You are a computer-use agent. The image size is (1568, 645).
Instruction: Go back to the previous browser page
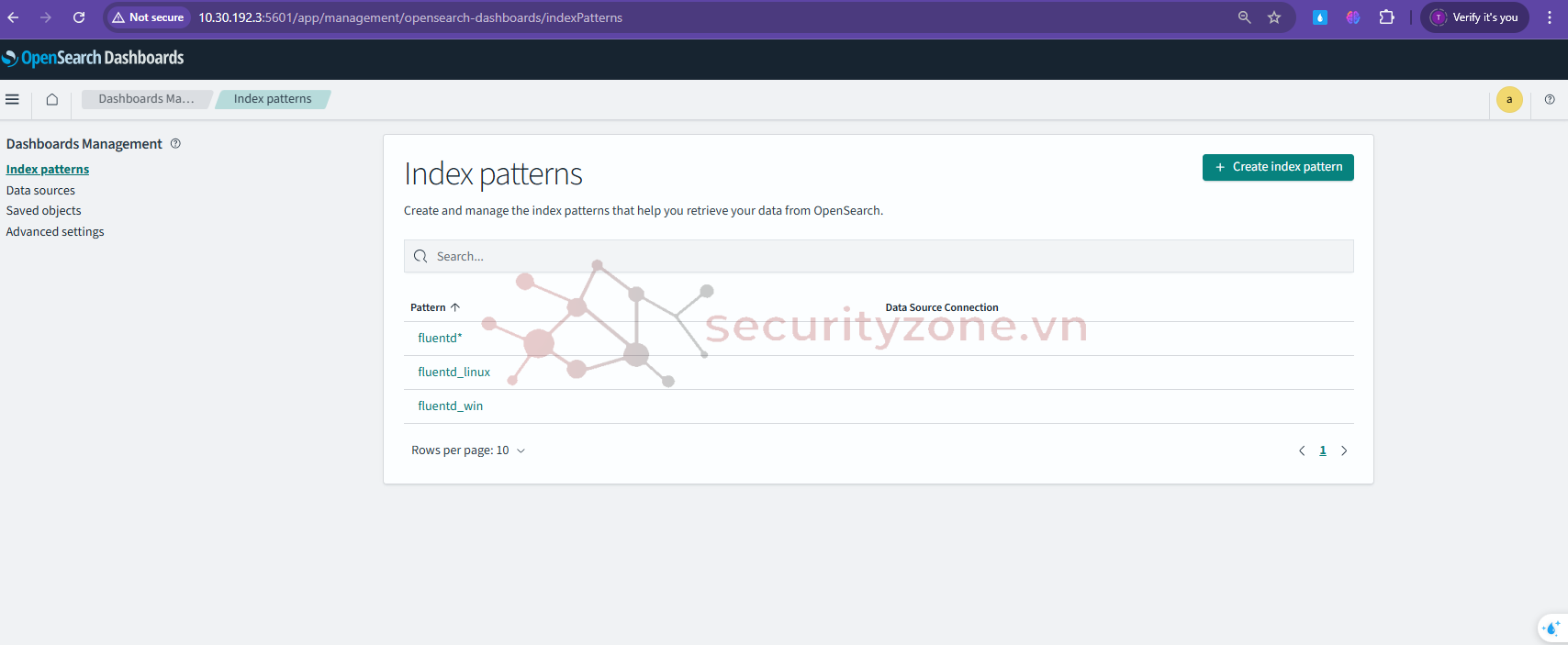(x=14, y=17)
